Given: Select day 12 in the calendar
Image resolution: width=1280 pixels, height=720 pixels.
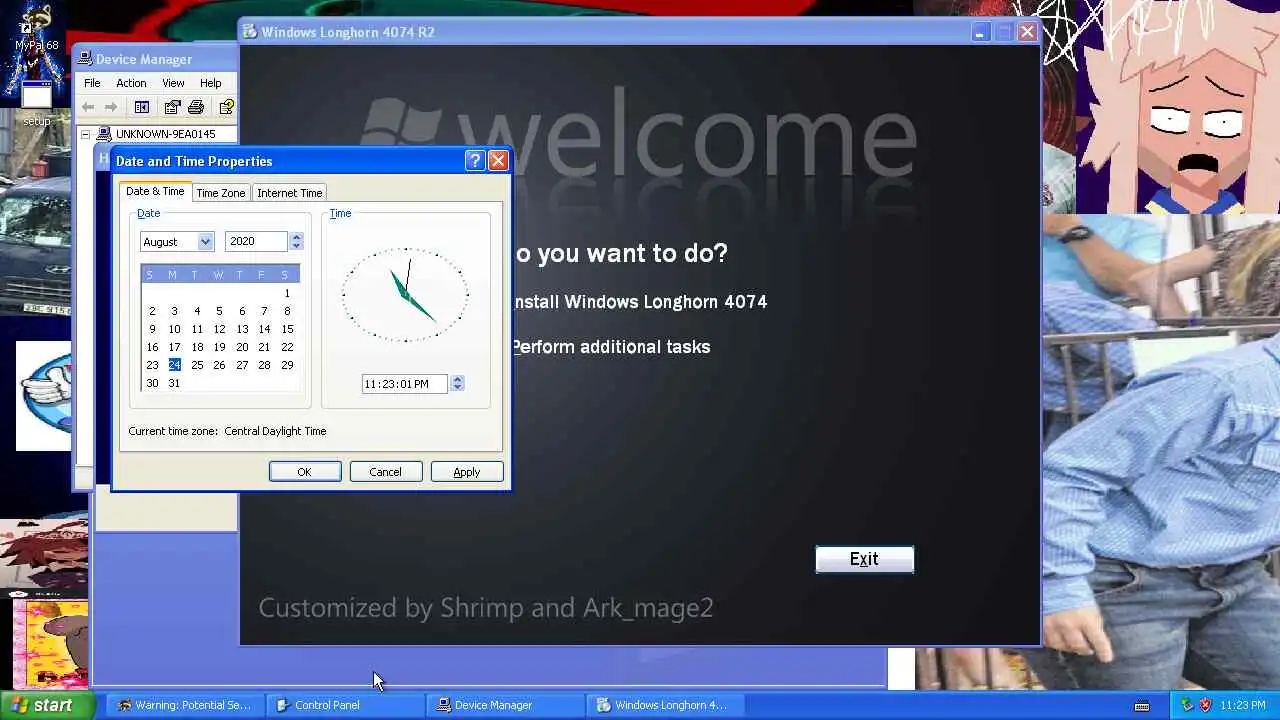Looking at the screenshot, I should [219, 329].
